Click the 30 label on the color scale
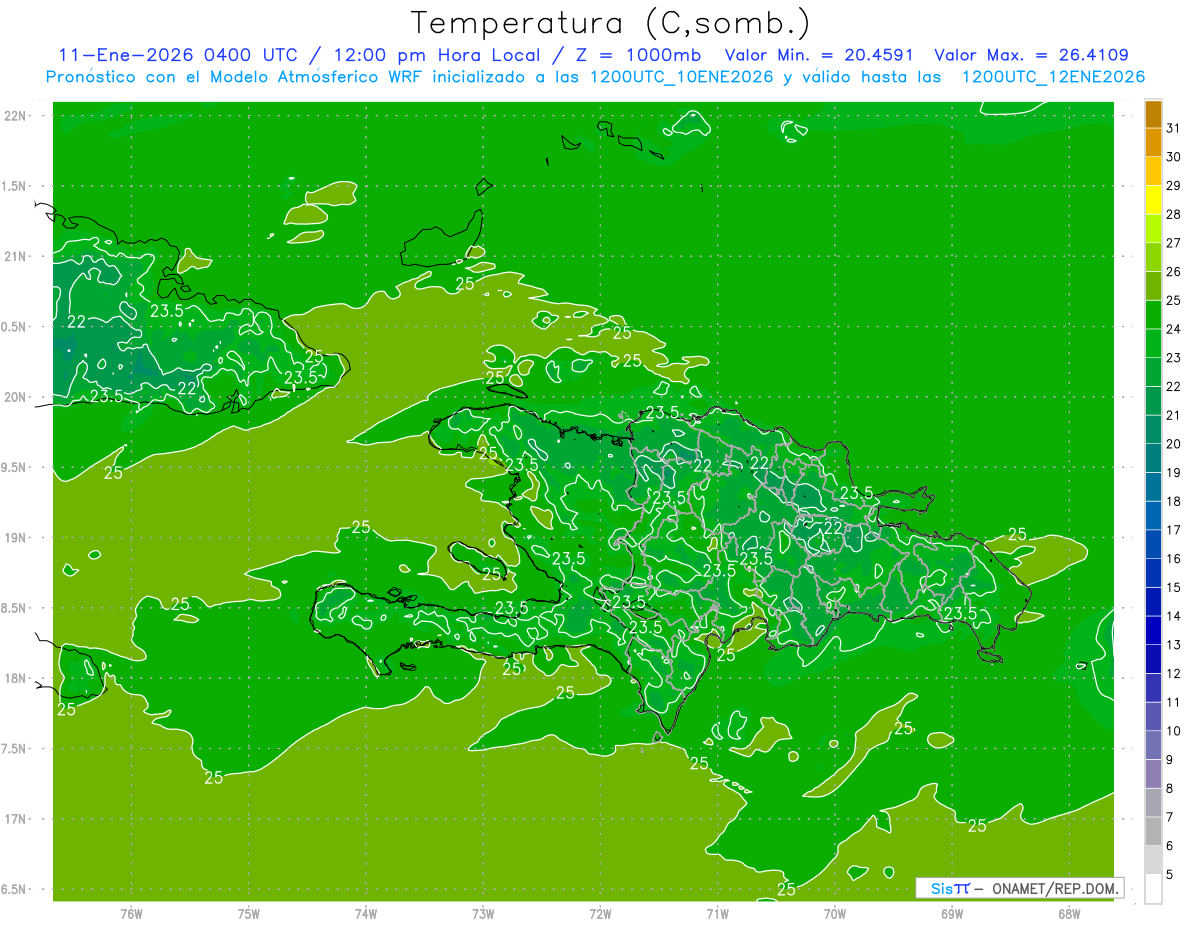This screenshot has height=927, width=1200. [1173, 157]
